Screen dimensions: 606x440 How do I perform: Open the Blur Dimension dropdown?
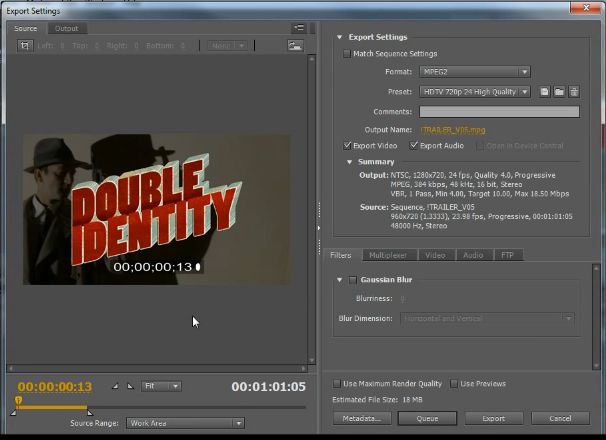487,319
